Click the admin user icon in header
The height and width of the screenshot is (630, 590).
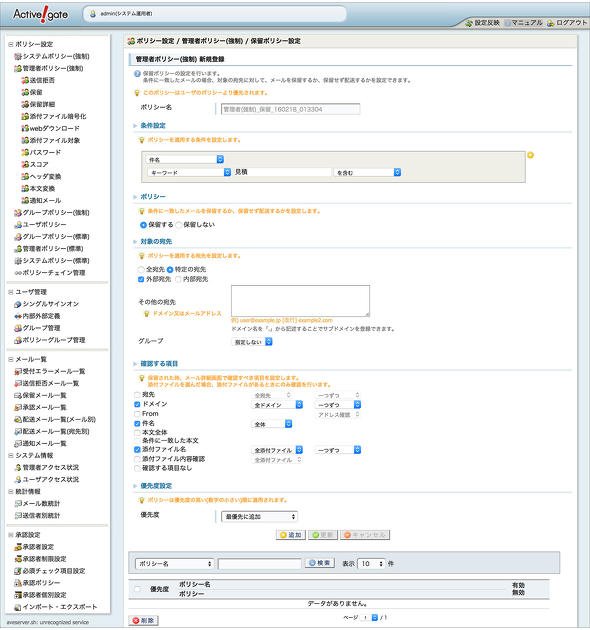(93, 14)
